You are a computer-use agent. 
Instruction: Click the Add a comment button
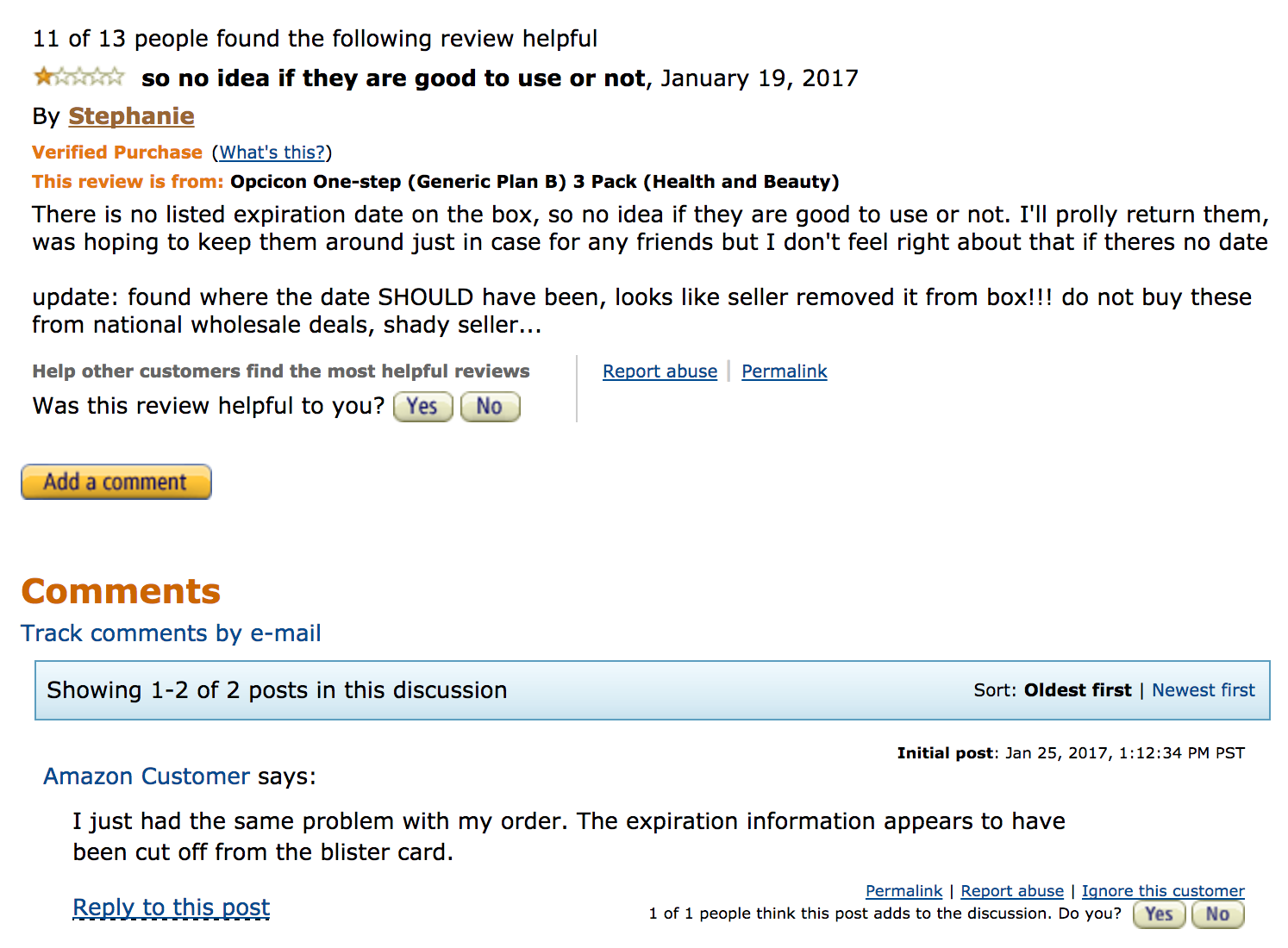pyautogui.click(x=116, y=482)
